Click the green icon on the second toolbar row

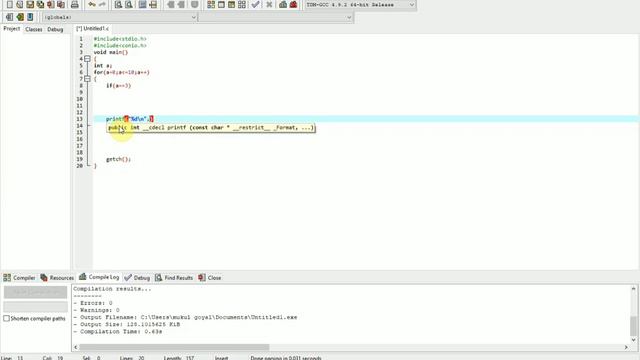[x=20, y=17]
